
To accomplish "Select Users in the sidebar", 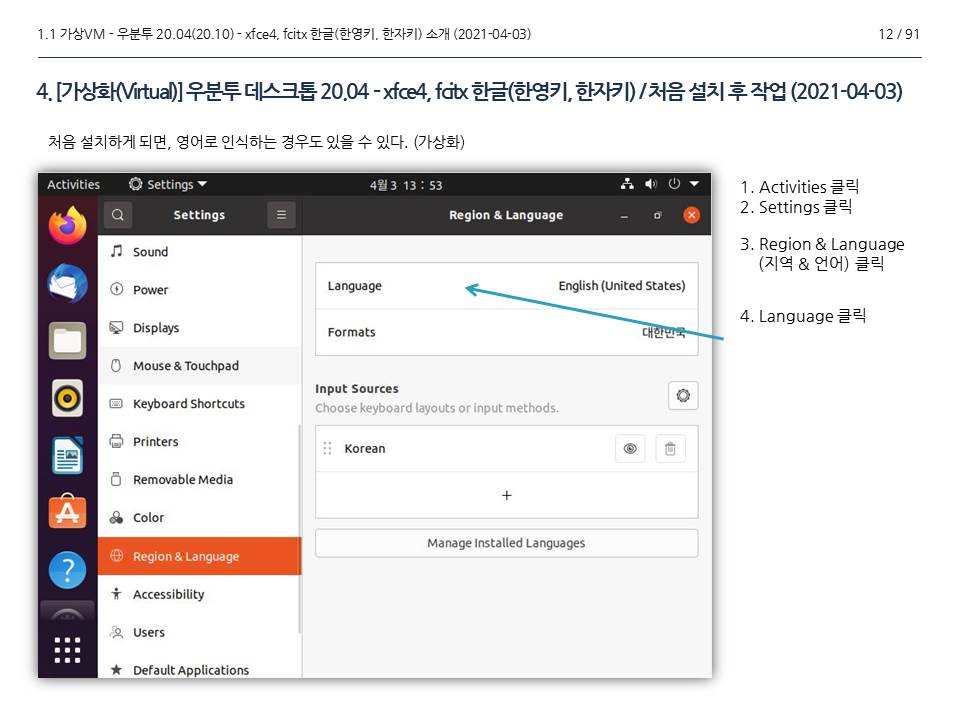I will click(x=199, y=632).
